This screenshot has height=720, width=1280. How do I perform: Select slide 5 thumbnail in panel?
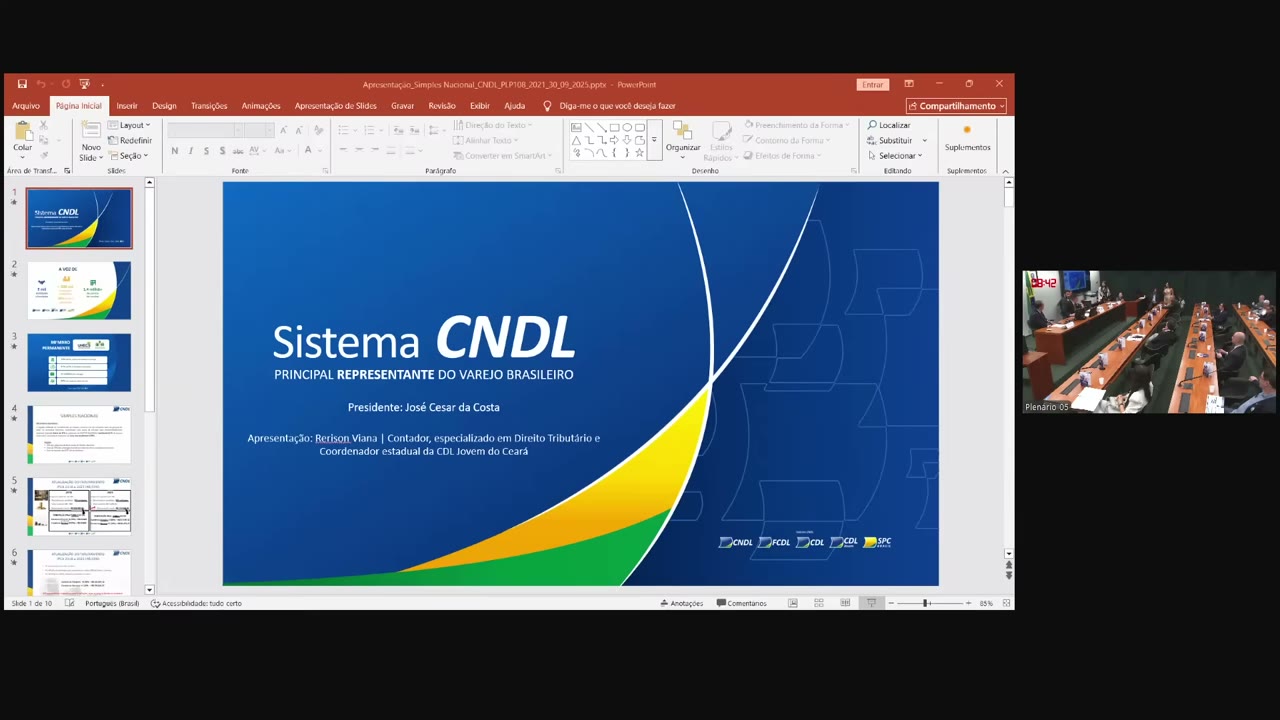[x=79, y=506]
